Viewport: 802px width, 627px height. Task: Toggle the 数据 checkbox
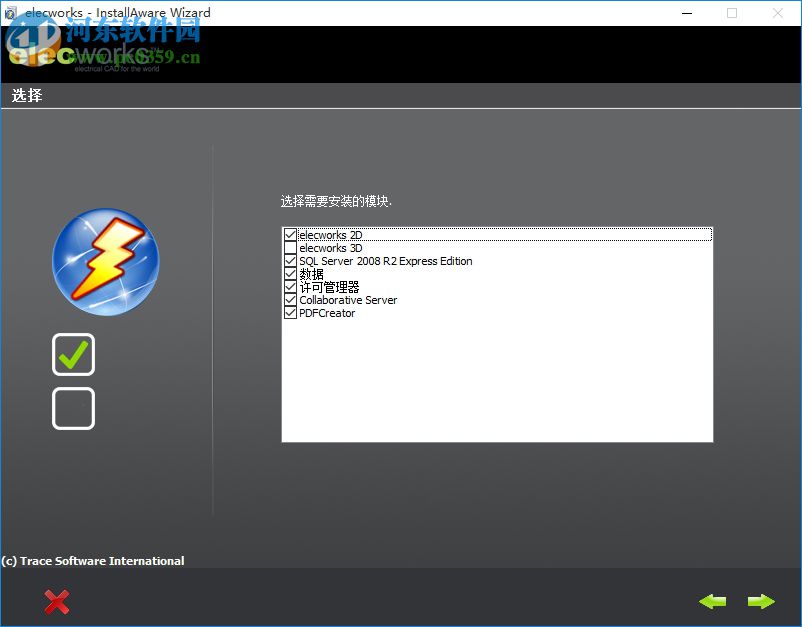click(290, 274)
